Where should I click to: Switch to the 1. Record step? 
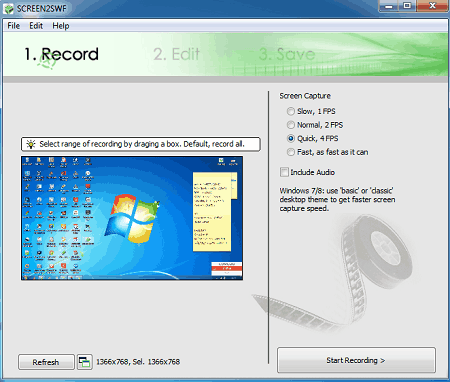(x=62, y=54)
